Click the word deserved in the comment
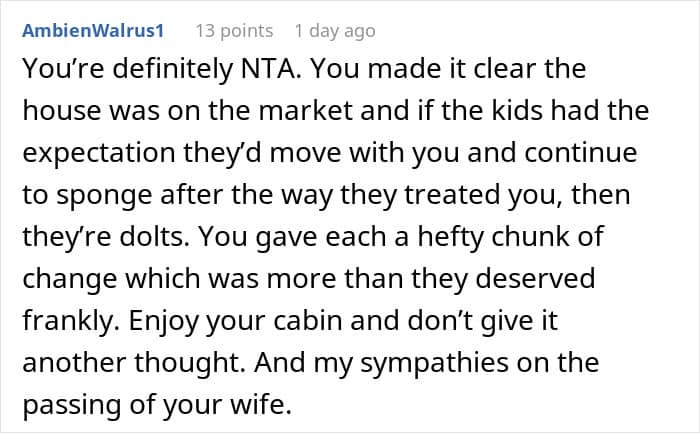The width and height of the screenshot is (700, 433). tap(535, 279)
